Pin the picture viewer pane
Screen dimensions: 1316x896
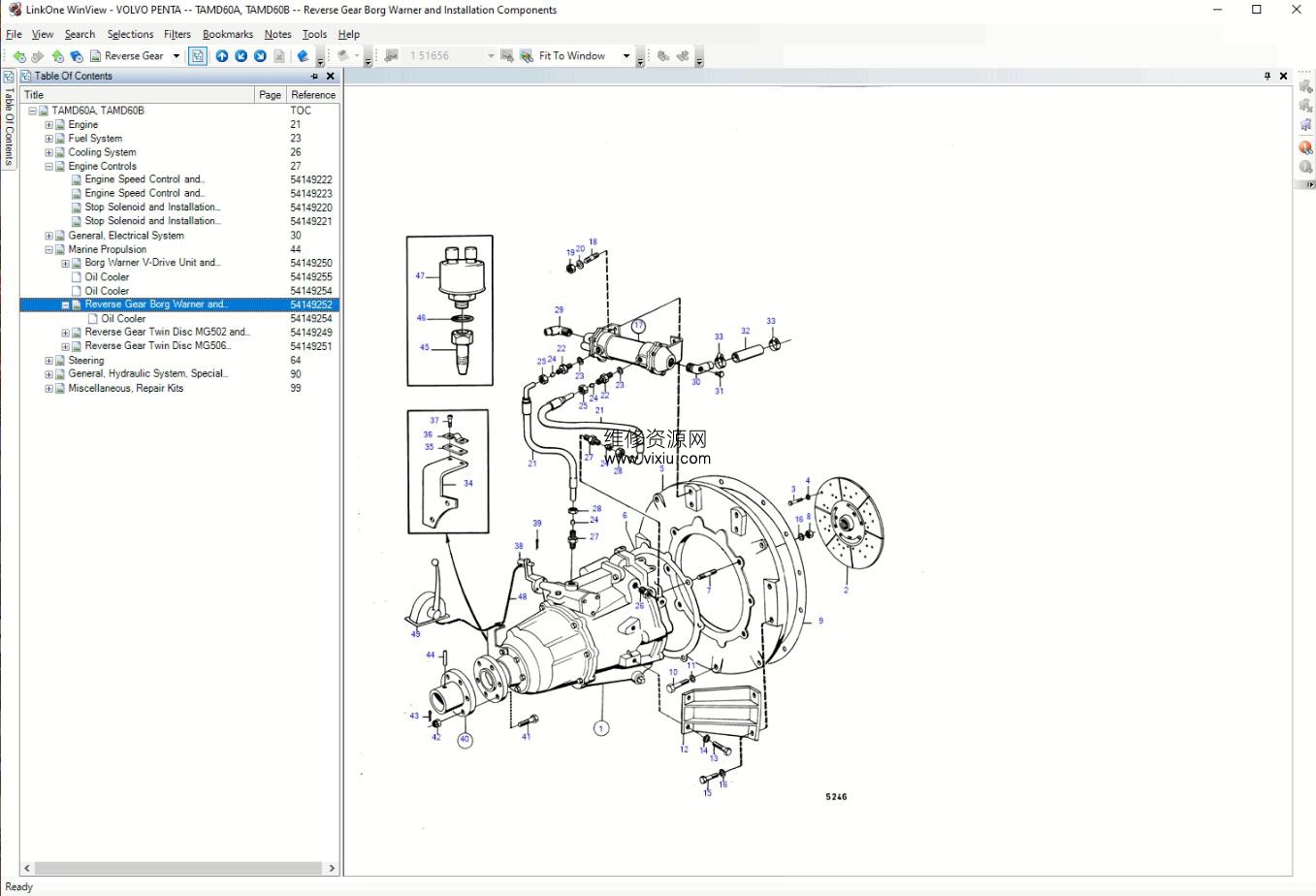click(x=1268, y=76)
